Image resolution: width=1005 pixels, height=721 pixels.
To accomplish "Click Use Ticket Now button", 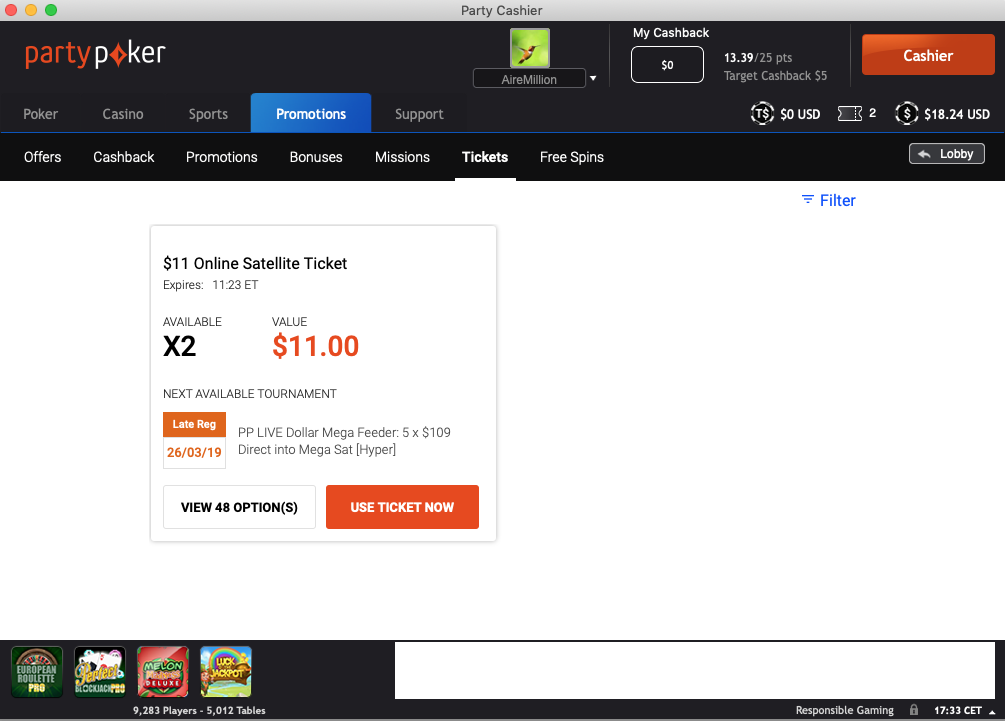I will point(403,507).
